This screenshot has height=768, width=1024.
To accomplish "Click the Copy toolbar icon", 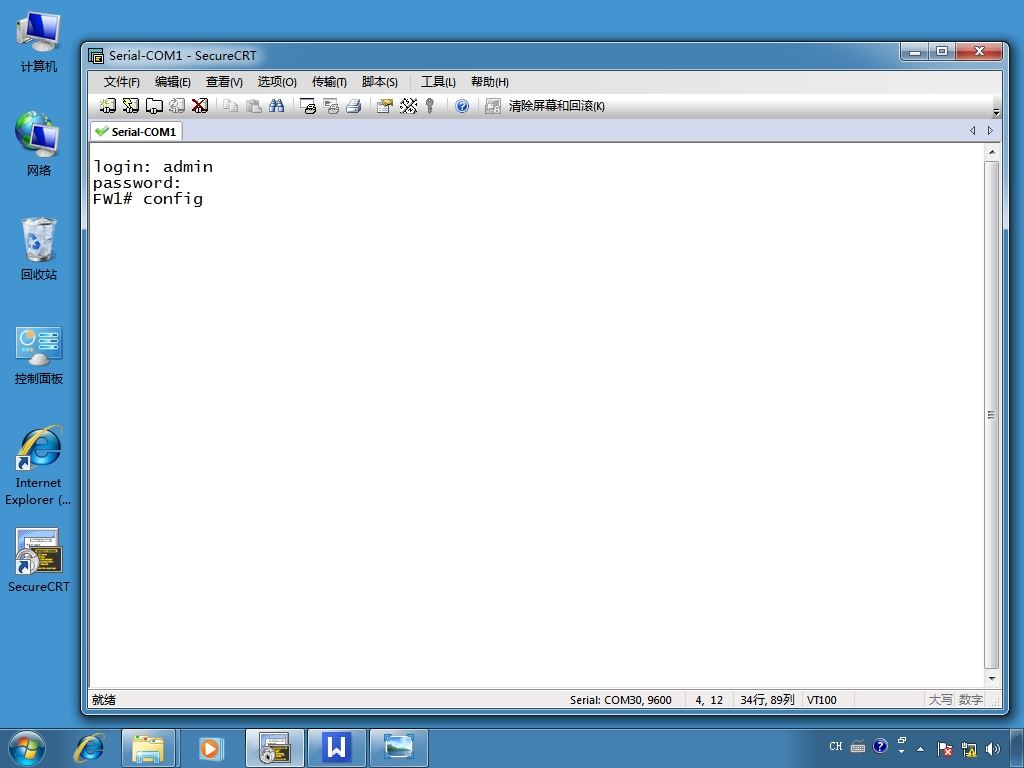I will (x=230, y=106).
